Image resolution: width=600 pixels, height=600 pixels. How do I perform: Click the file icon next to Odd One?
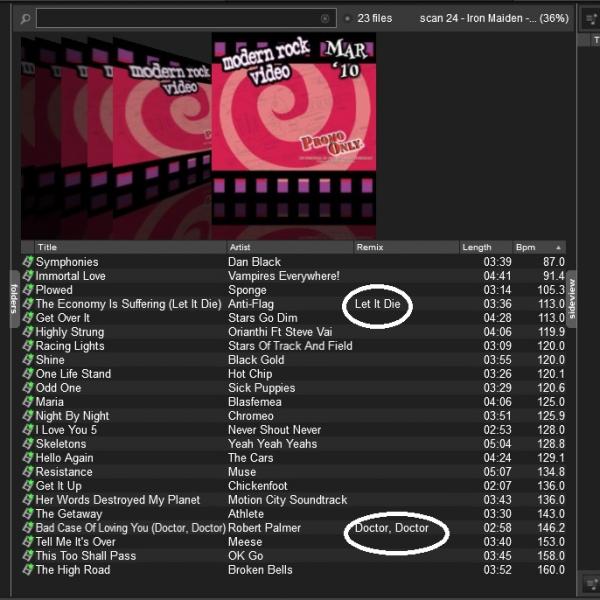[x=28, y=388]
